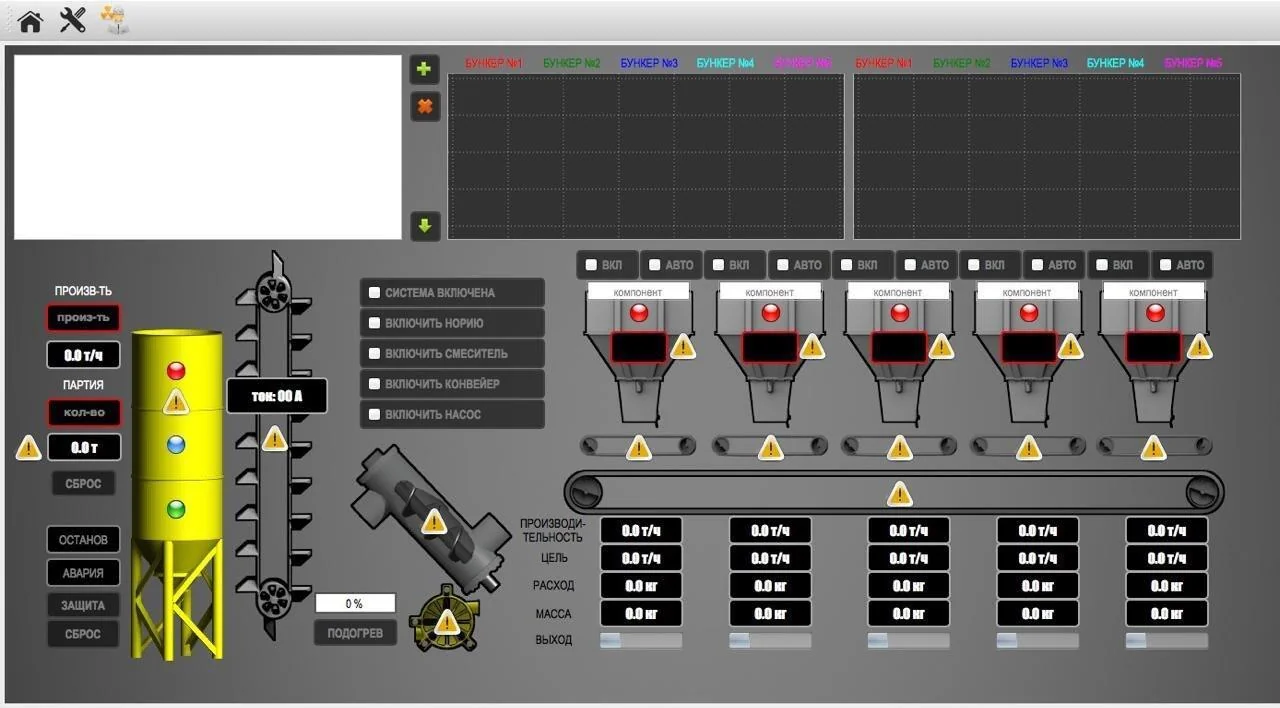Click the green down-arrow icon
The width and height of the screenshot is (1280, 708).
coord(424,226)
